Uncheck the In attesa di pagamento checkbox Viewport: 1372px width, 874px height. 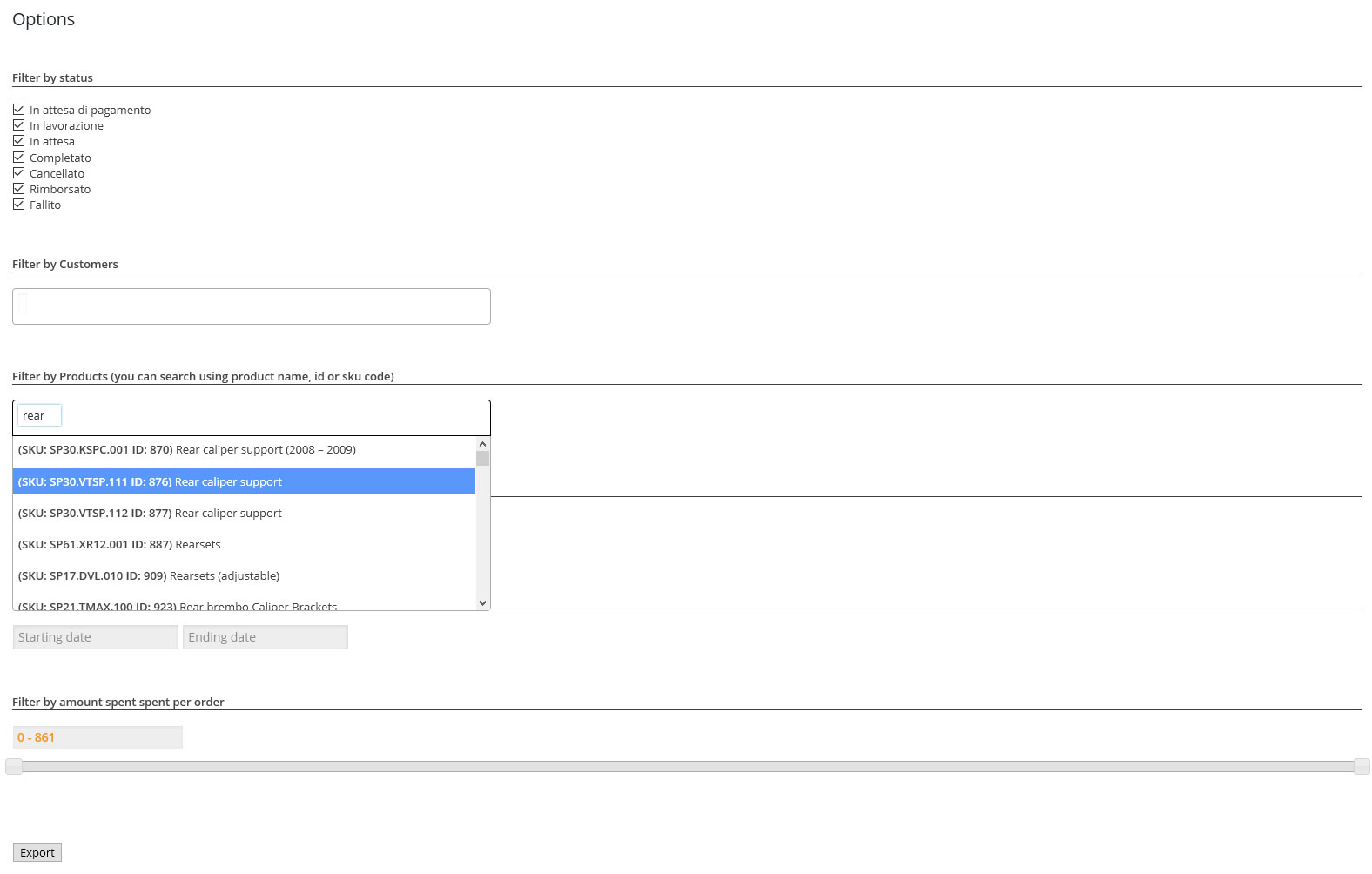(18, 110)
